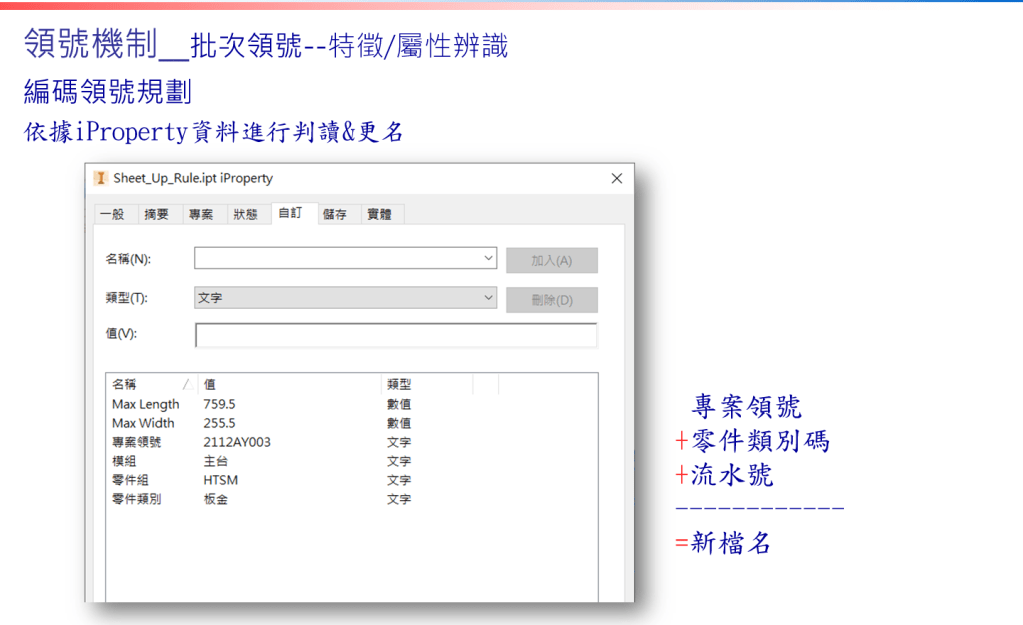Click the Inventor icon in the dialog title bar
This screenshot has height=625, width=1023.
pos(101,178)
